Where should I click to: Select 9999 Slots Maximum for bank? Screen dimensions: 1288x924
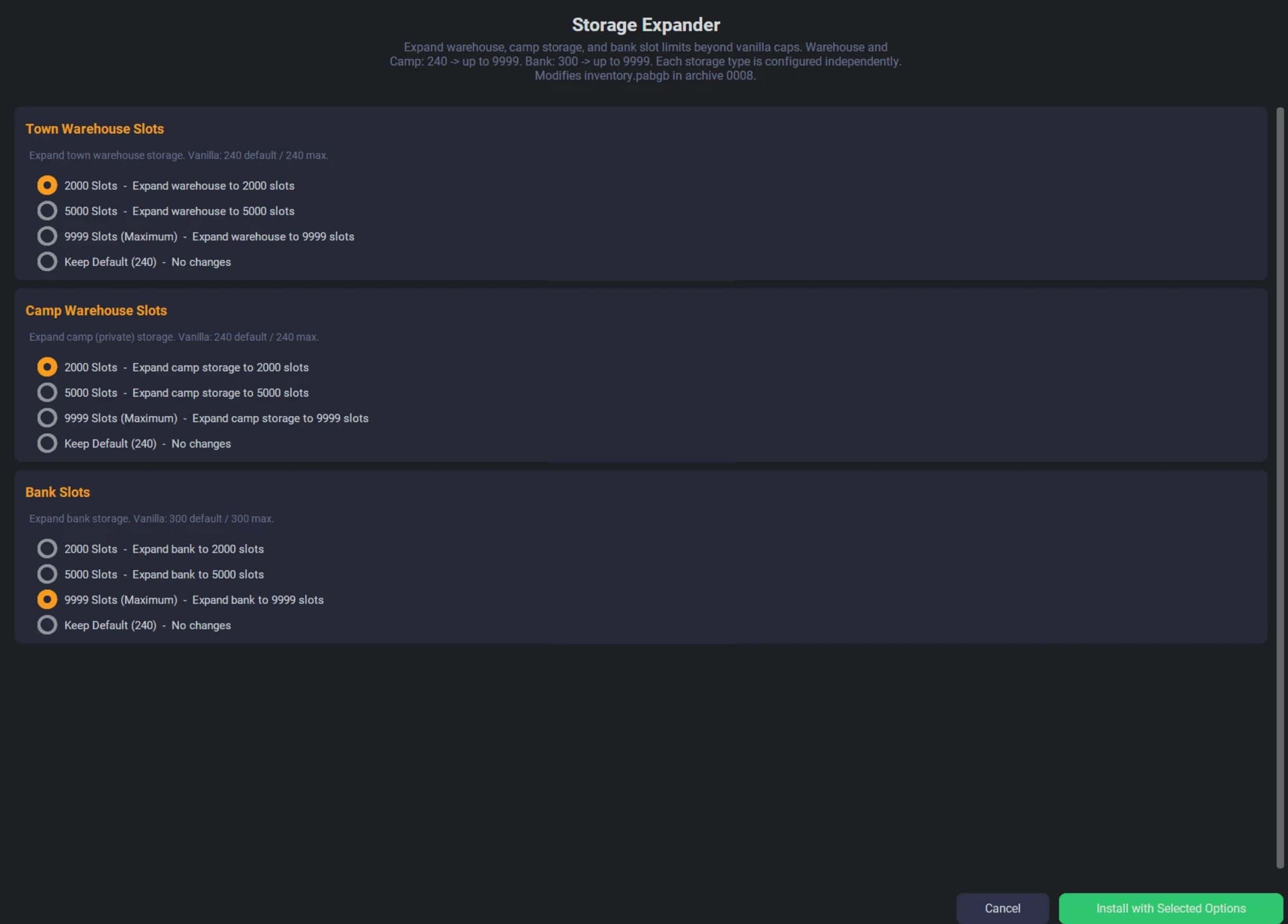point(47,600)
